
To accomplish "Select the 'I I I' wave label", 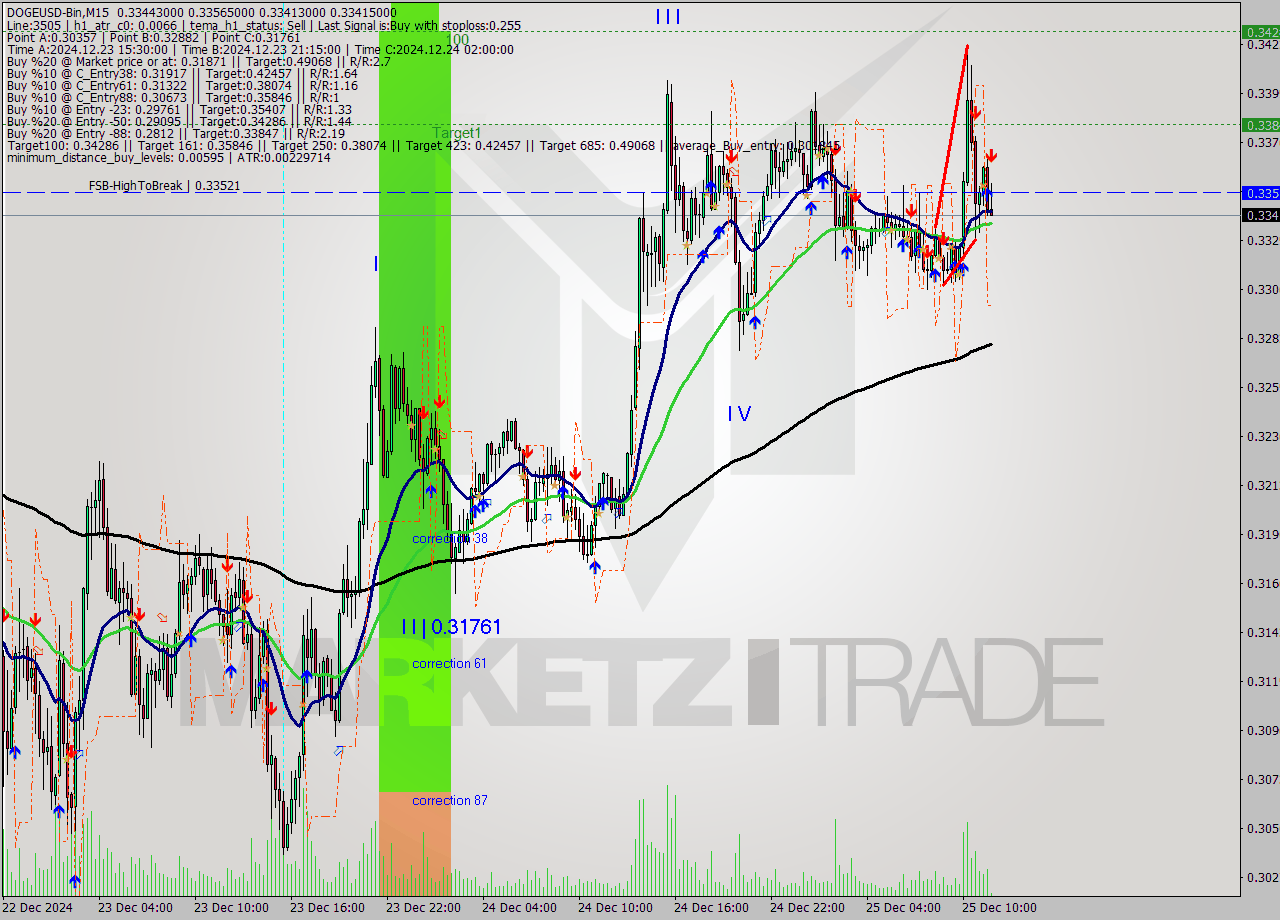I will coord(668,17).
